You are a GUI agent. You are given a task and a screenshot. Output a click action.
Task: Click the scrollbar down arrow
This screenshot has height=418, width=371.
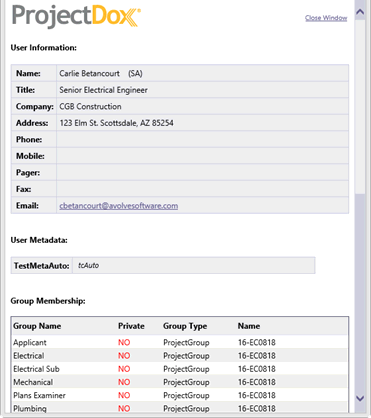coord(360,398)
